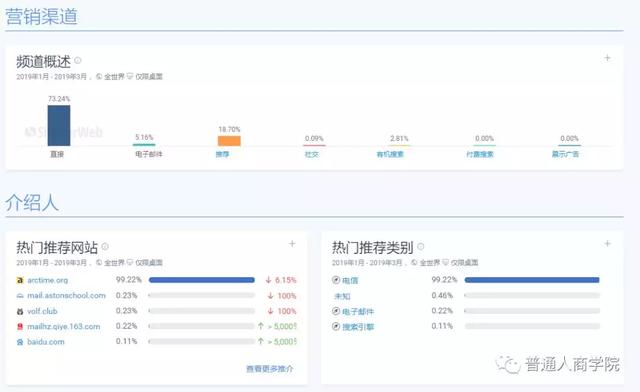Click the baidu.com favicon icon

pos(20,342)
